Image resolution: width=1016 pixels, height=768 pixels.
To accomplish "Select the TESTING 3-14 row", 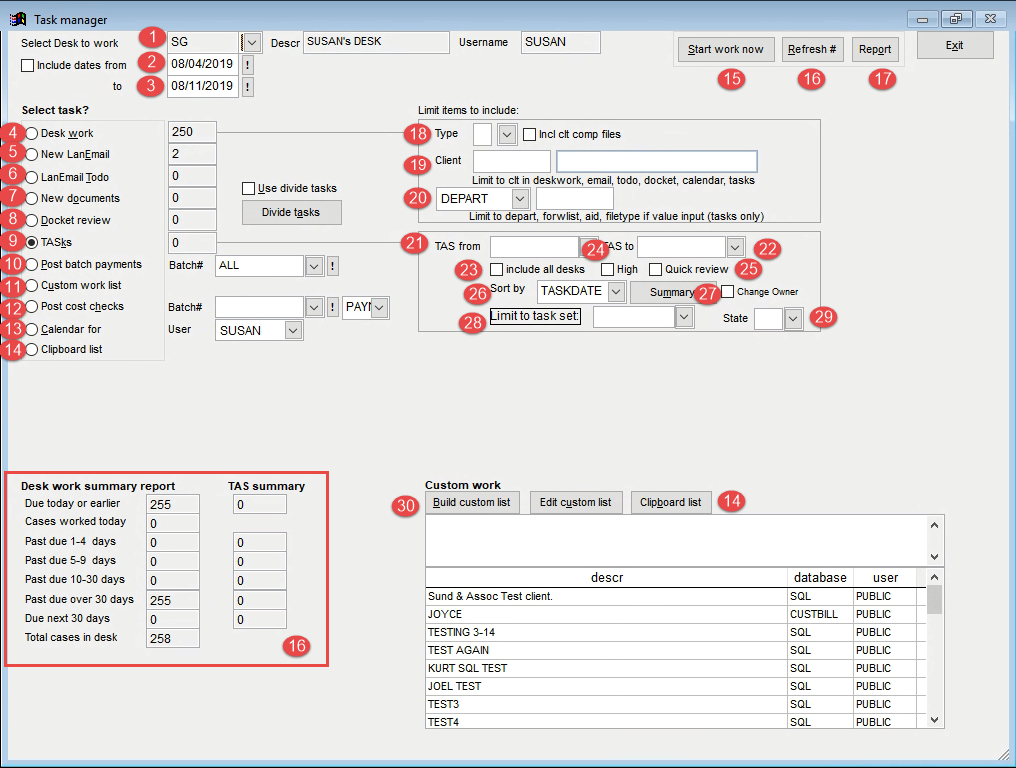I will pyautogui.click(x=676, y=632).
